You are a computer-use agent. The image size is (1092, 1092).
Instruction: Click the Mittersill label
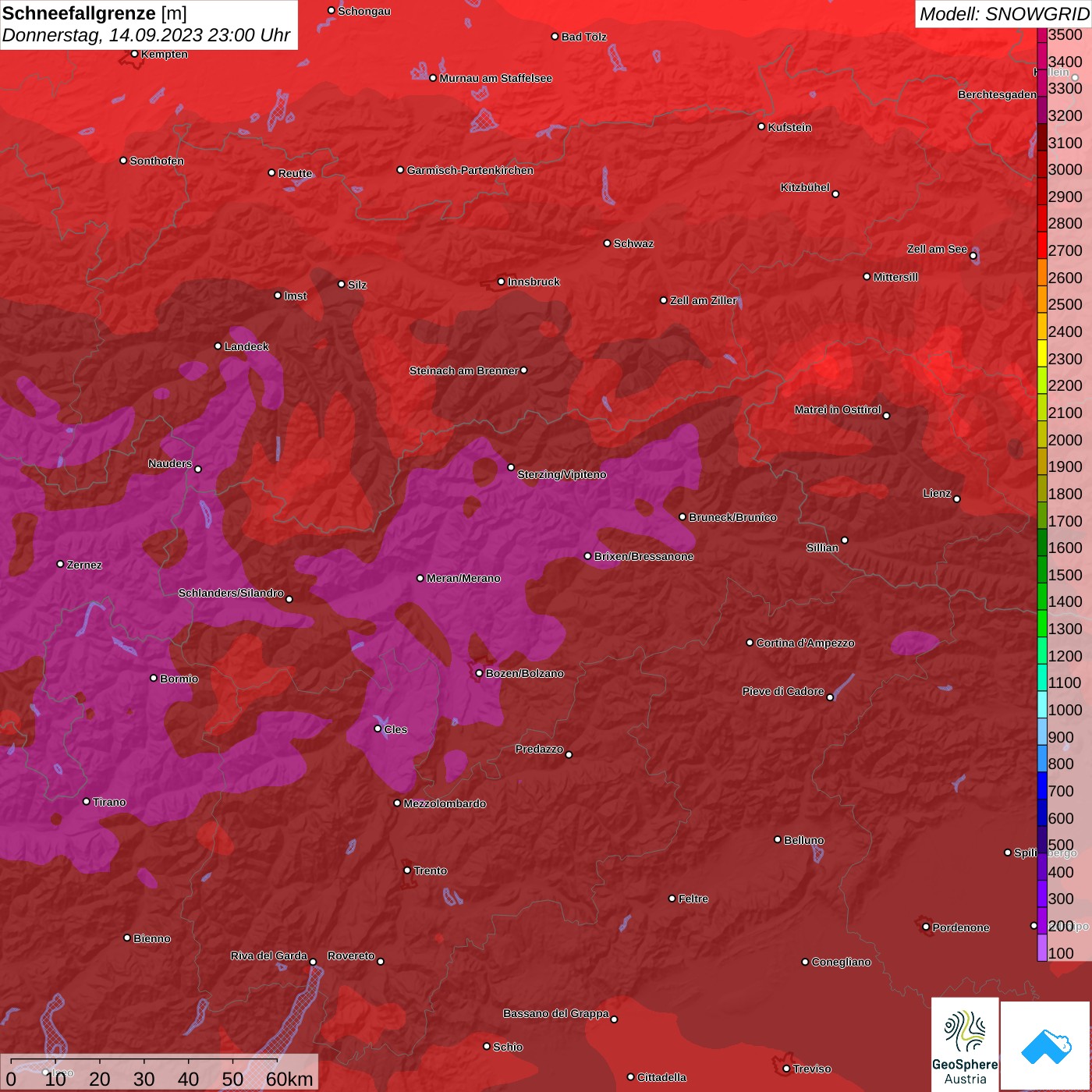895,277
